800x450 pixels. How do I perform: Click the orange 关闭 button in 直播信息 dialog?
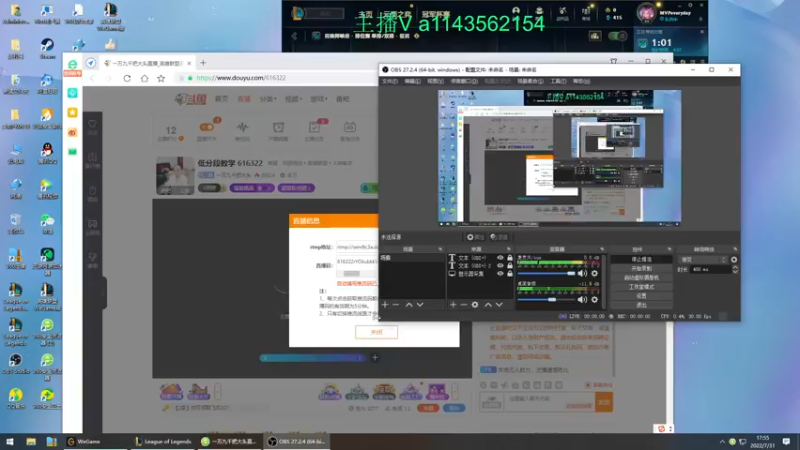click(x=377, y=332)
